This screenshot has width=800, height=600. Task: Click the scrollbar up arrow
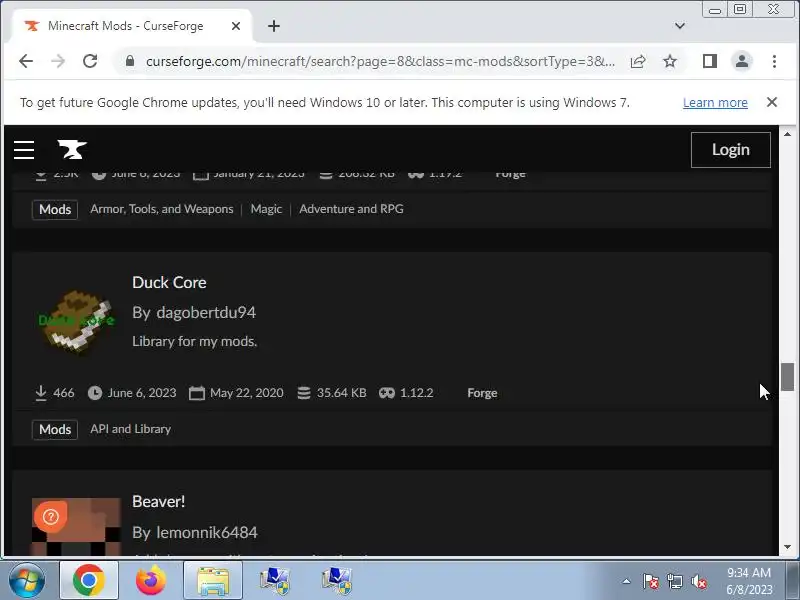(787, 134)
